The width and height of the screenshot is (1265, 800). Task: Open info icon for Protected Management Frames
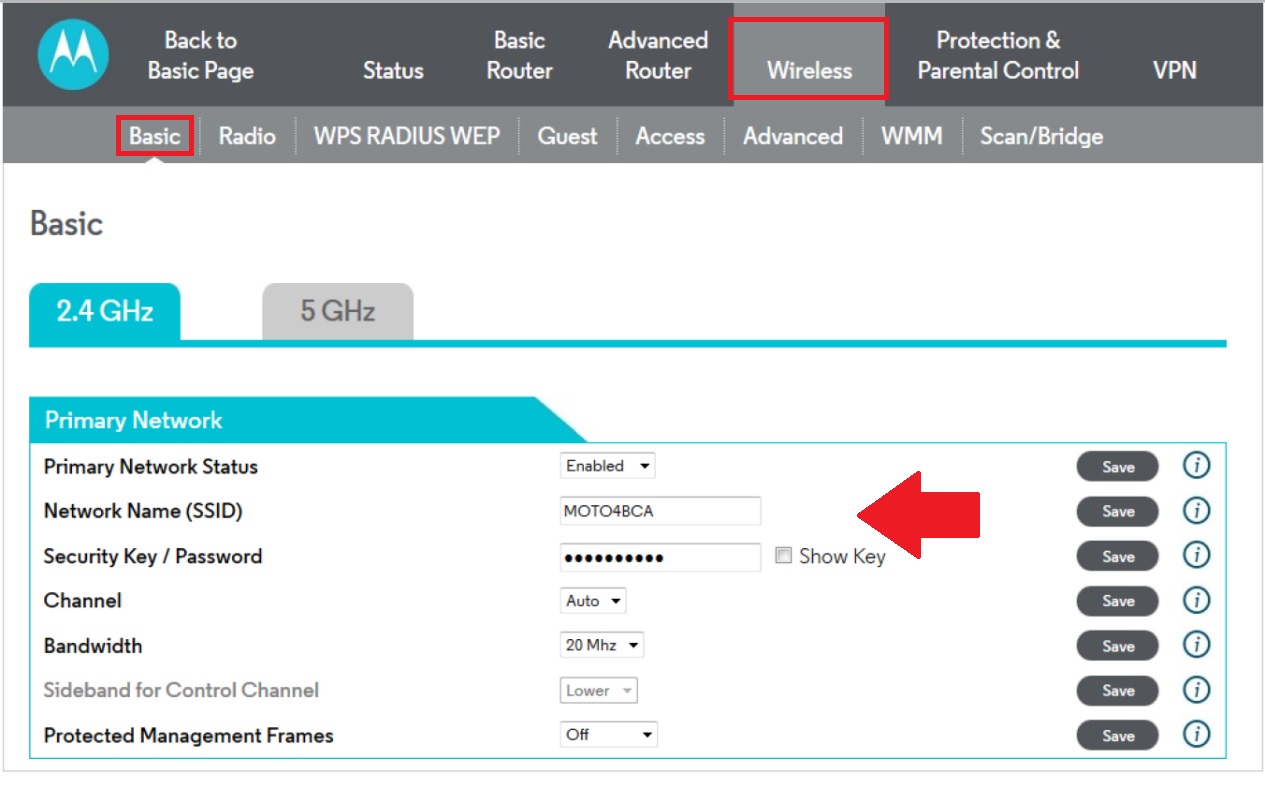[1196, 735]
